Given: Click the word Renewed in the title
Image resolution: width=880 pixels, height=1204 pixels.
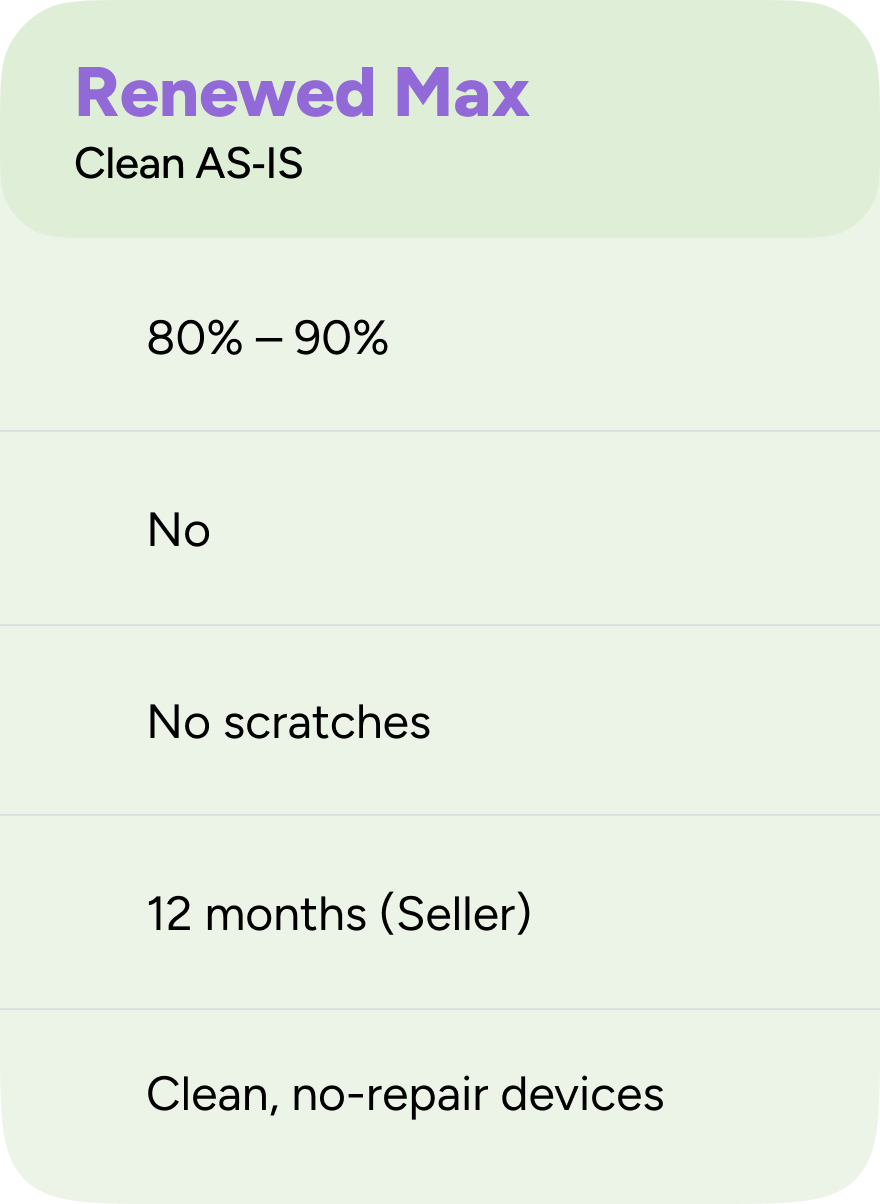Looking at the screenshot, I should coord(224,93).
